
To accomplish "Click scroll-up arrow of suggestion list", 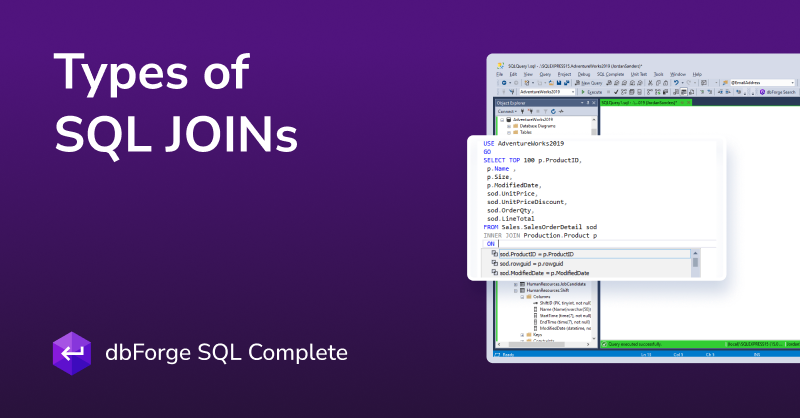I will click(x=695, y=254).
